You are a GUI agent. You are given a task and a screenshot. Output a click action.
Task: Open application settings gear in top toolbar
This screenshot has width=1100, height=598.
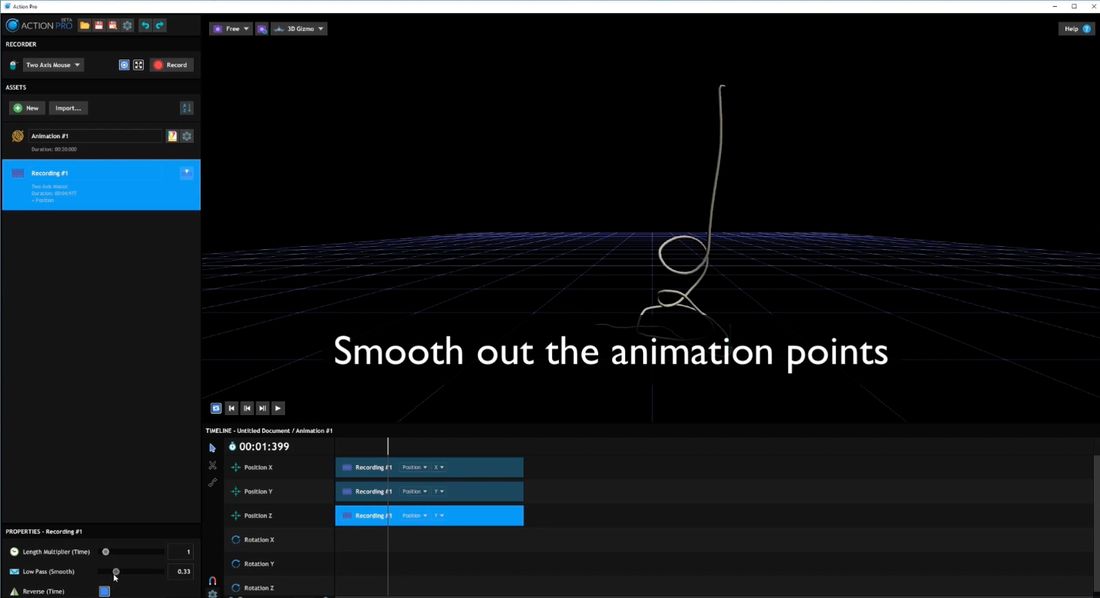(x=127, y=25)
